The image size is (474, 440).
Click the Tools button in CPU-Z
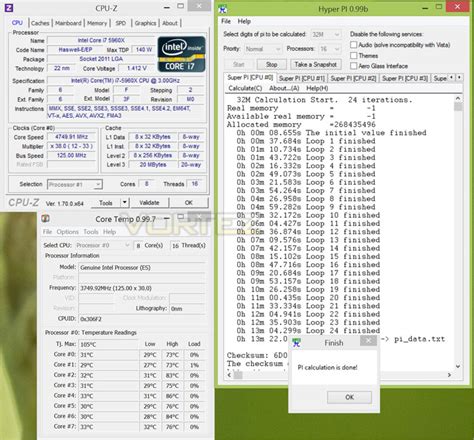click(106, 202)
